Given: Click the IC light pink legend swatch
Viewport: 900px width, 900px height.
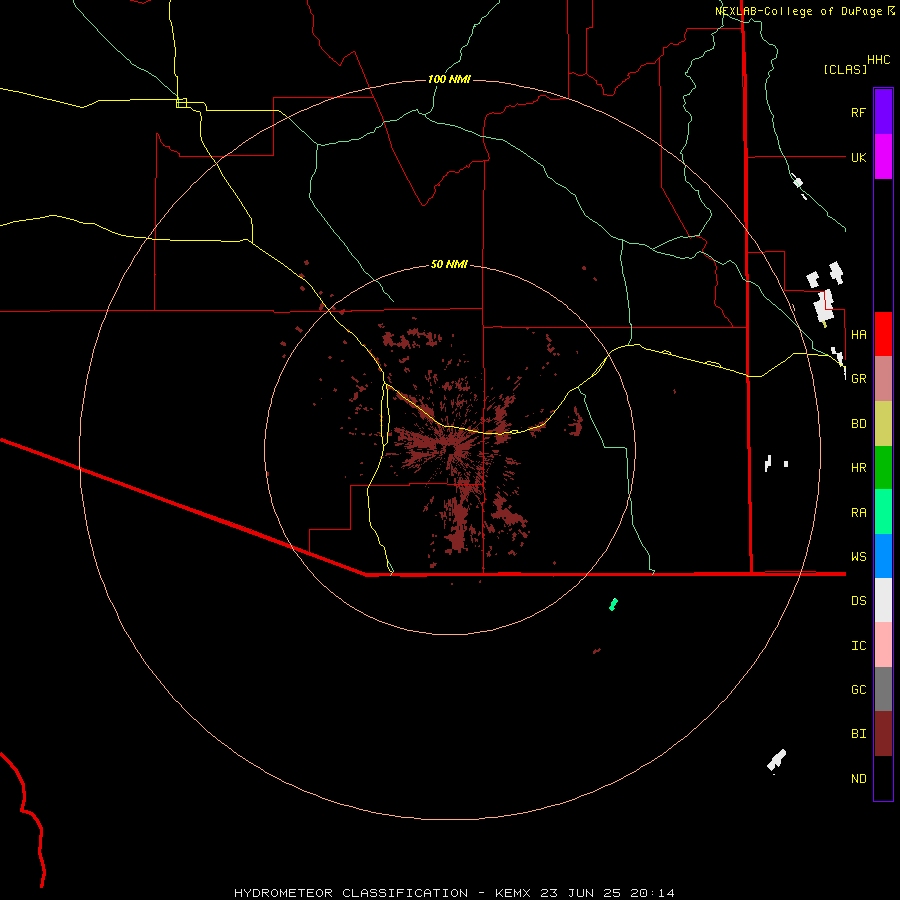Looking at the screenshot, I should (883, 645).
